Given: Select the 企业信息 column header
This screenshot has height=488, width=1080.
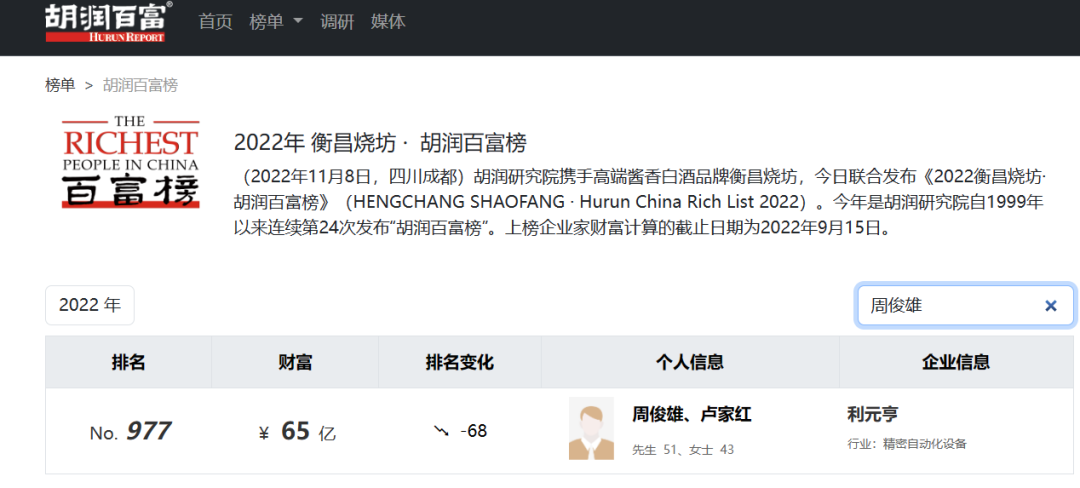Looking at the screenshot, I should 956,362.
